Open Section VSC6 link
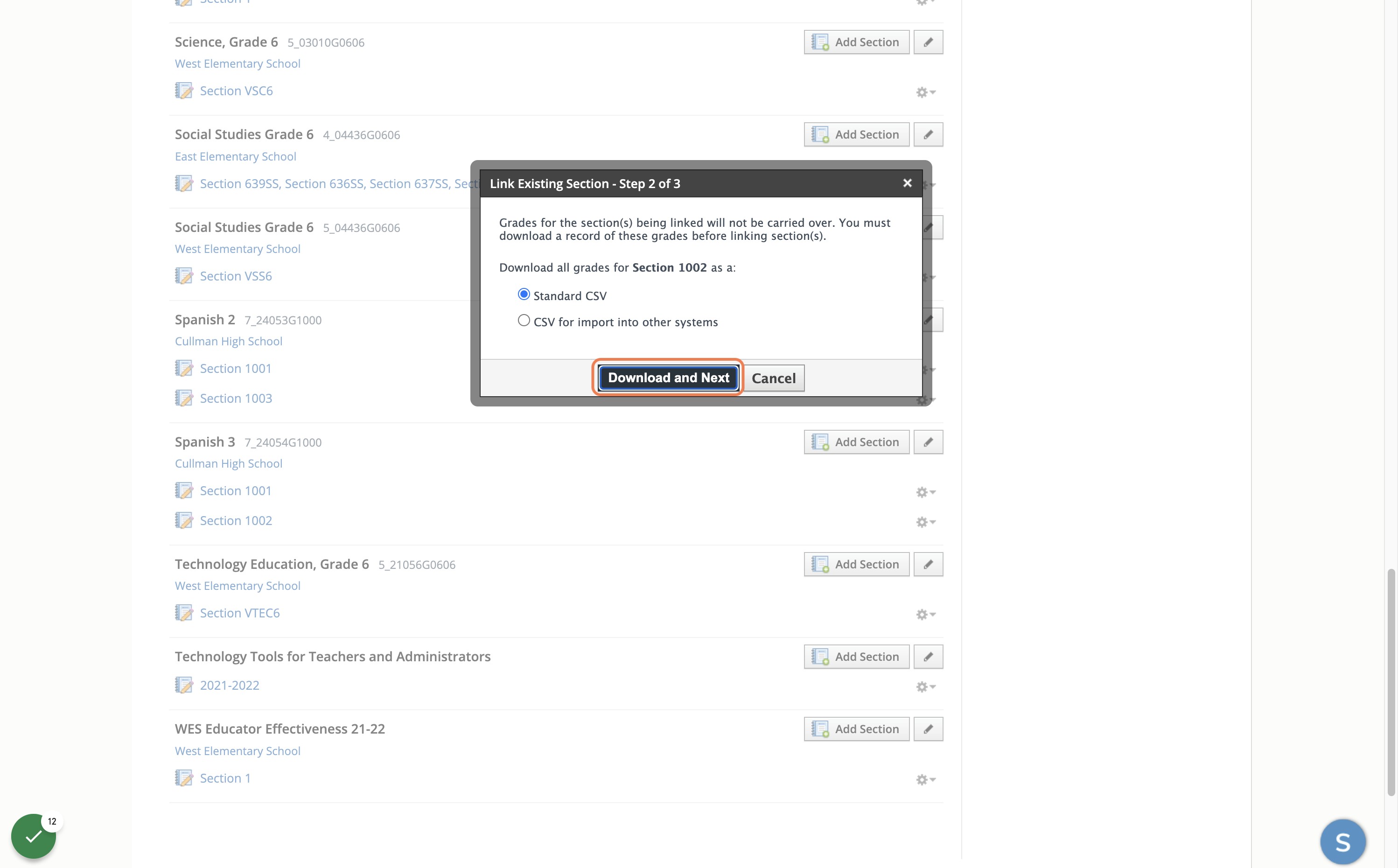 point(236,91)
